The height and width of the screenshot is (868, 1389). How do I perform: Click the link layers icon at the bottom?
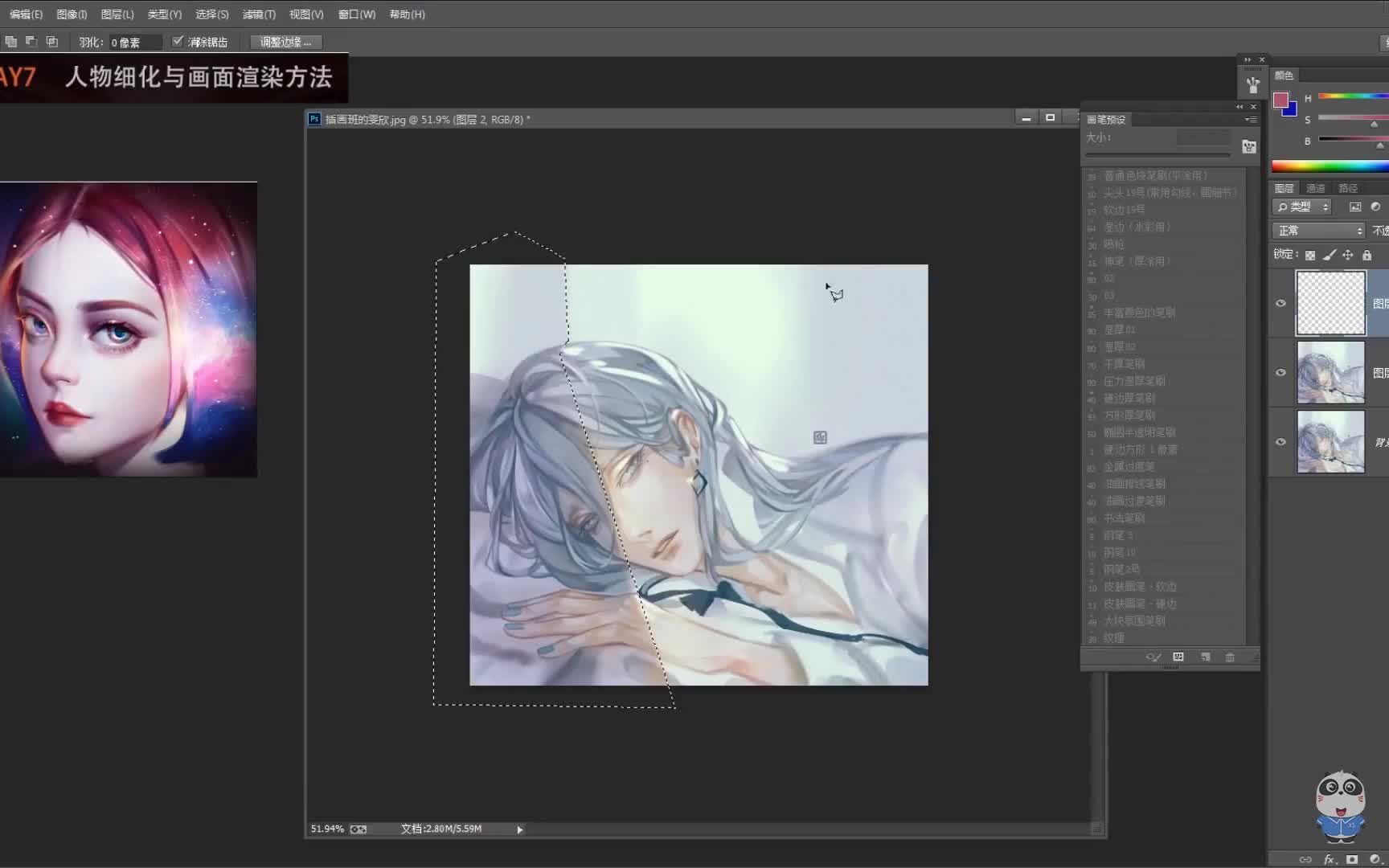(1305, 859)
